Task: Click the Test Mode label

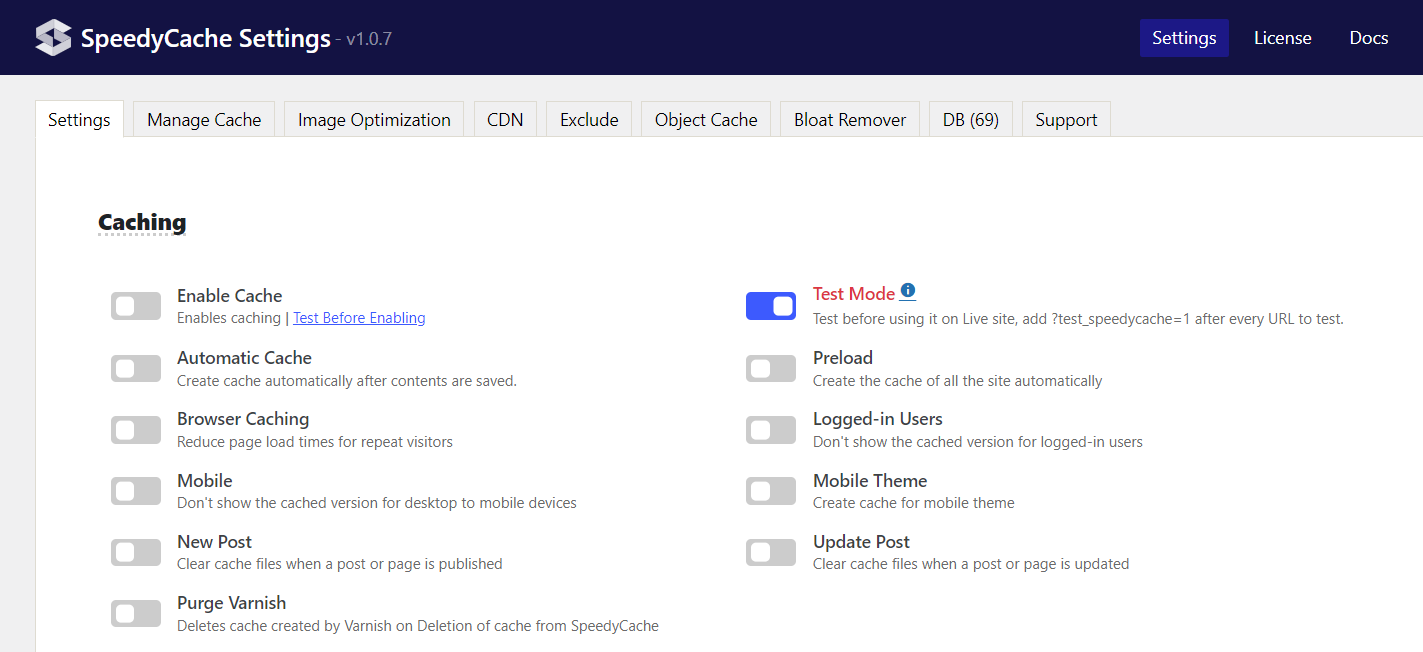Action: (x=854, y=294)
